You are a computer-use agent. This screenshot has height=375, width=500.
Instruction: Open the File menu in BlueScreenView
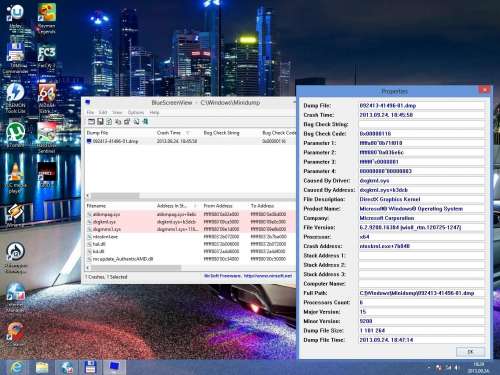click(90, 112)
